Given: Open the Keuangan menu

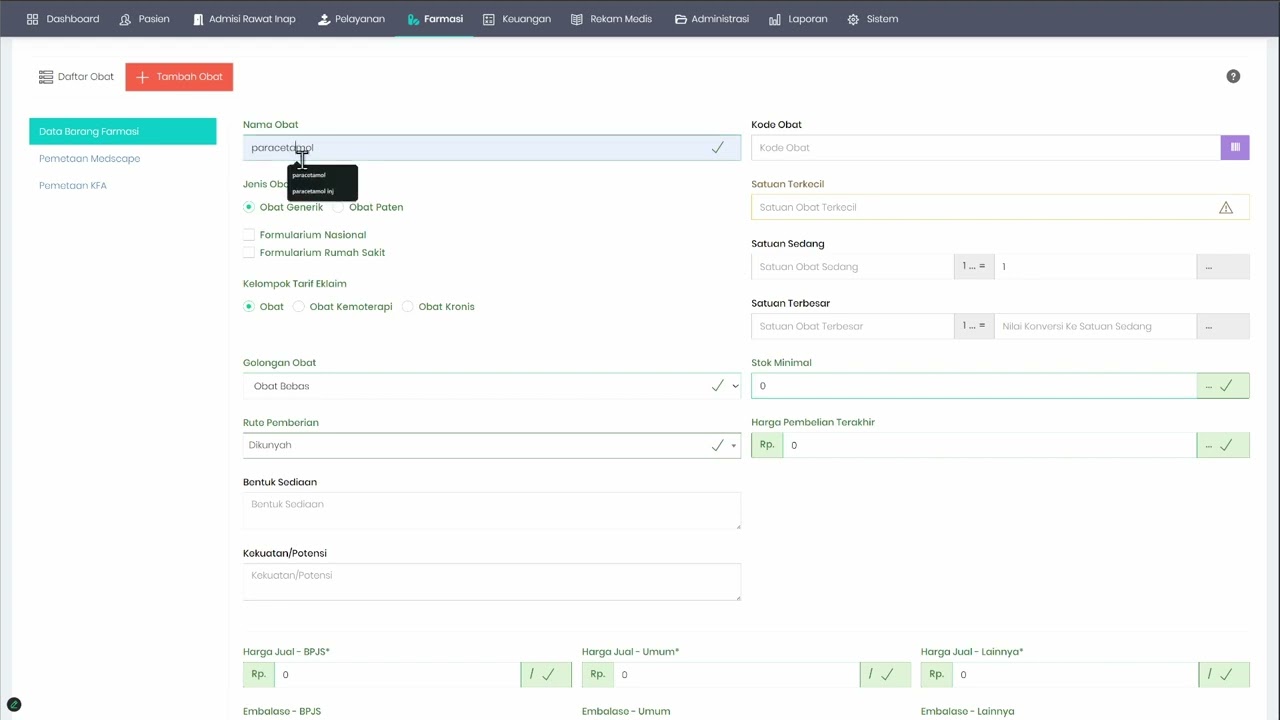Looking at the screenshot, I should click(x=517, y=19).
